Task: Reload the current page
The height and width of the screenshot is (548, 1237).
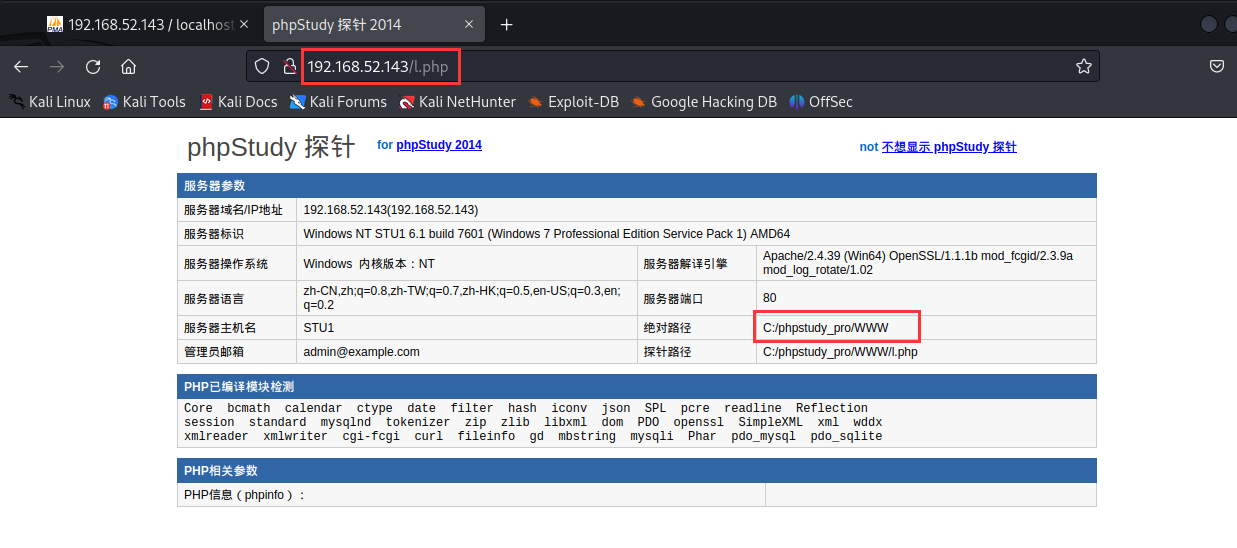Action: coord(93,67)
